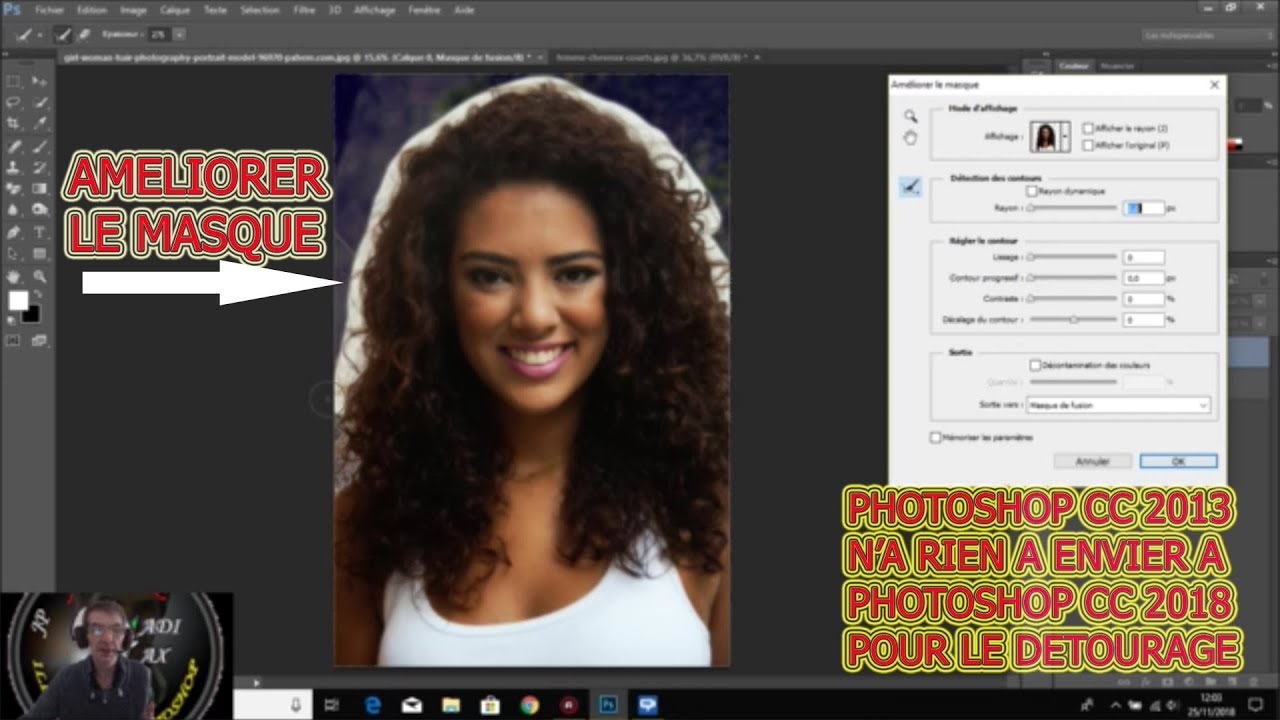Viewport: 1280px width, 720px height.
Task: Open the Windows Action Center notifications
Action: pos(1256,704)
